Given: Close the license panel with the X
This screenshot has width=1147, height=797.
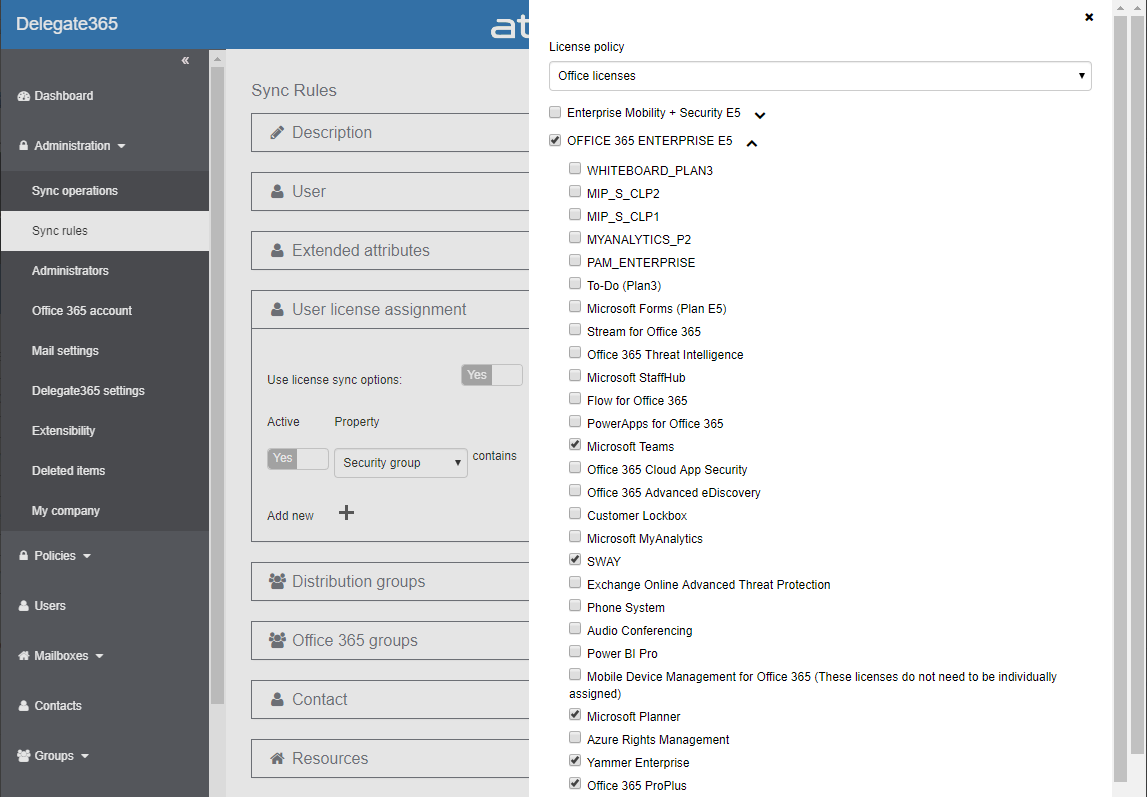Looking at the screenshot, I should [x=1089, y=17].
